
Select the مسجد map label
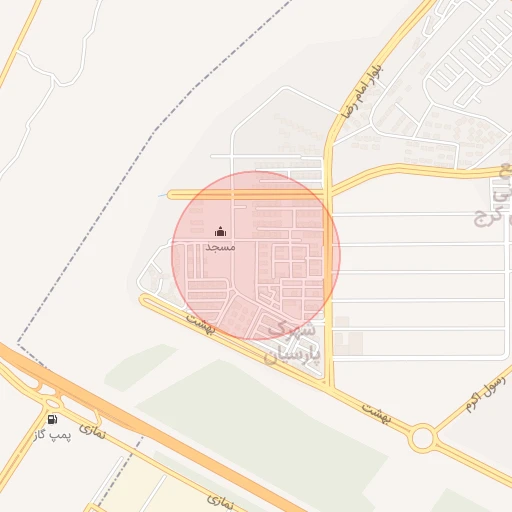220,247
